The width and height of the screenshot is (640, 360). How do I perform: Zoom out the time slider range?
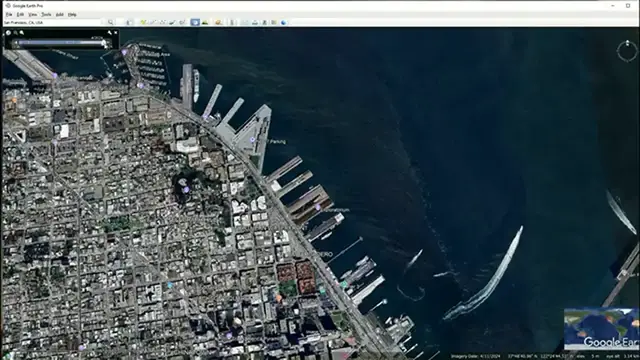click(16, 33)
